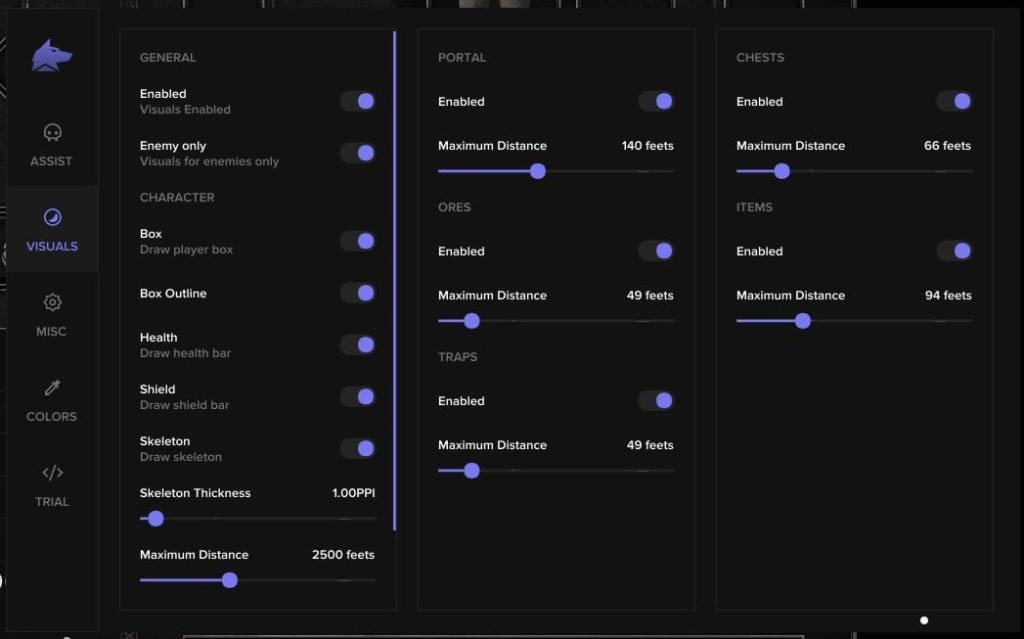
Task: Turn off the Chests Enabled toggle
Action: coord(954,101)
